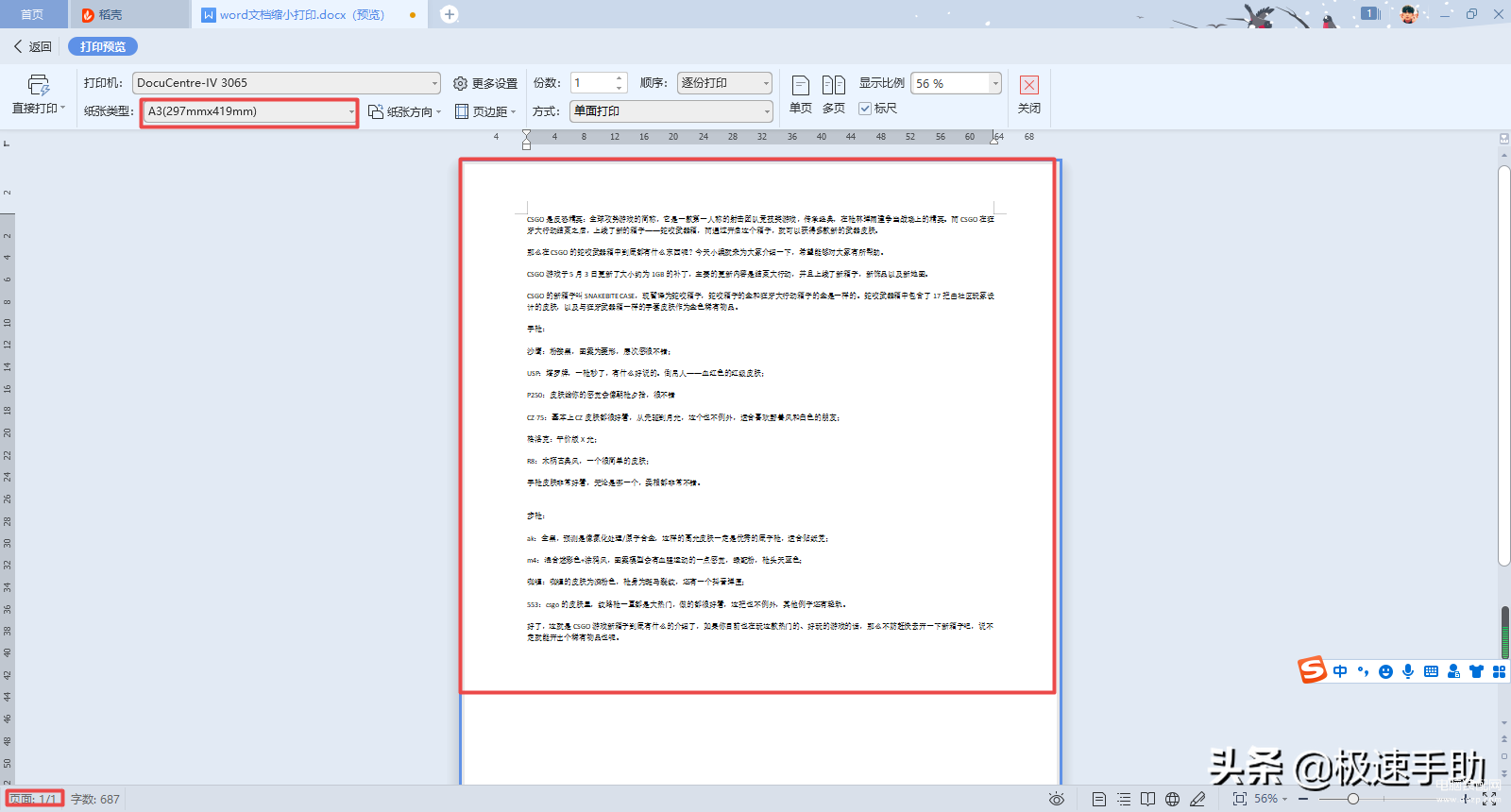Open the 纸张方向 orientation menu
Viewport: 1511px width, 812px height.
coord(404,111)
